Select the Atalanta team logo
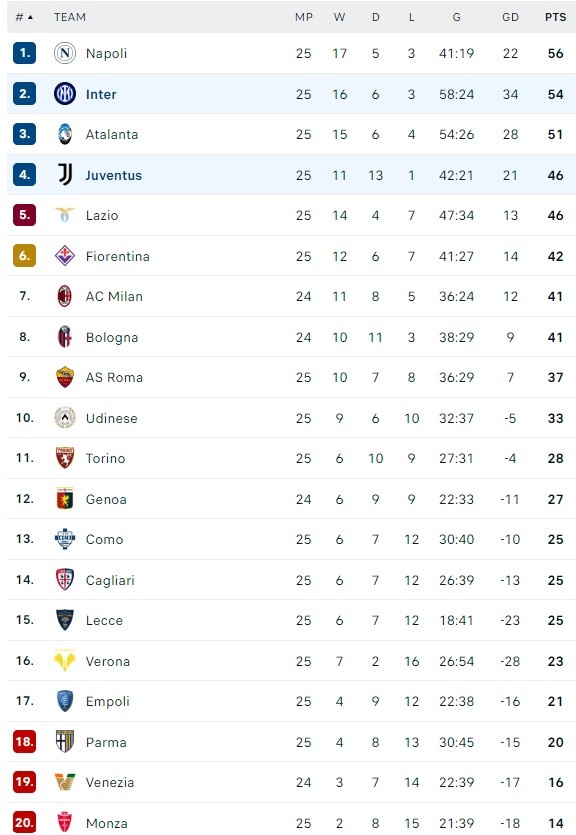This screenshot has height=835, width=576. (66, 134)
